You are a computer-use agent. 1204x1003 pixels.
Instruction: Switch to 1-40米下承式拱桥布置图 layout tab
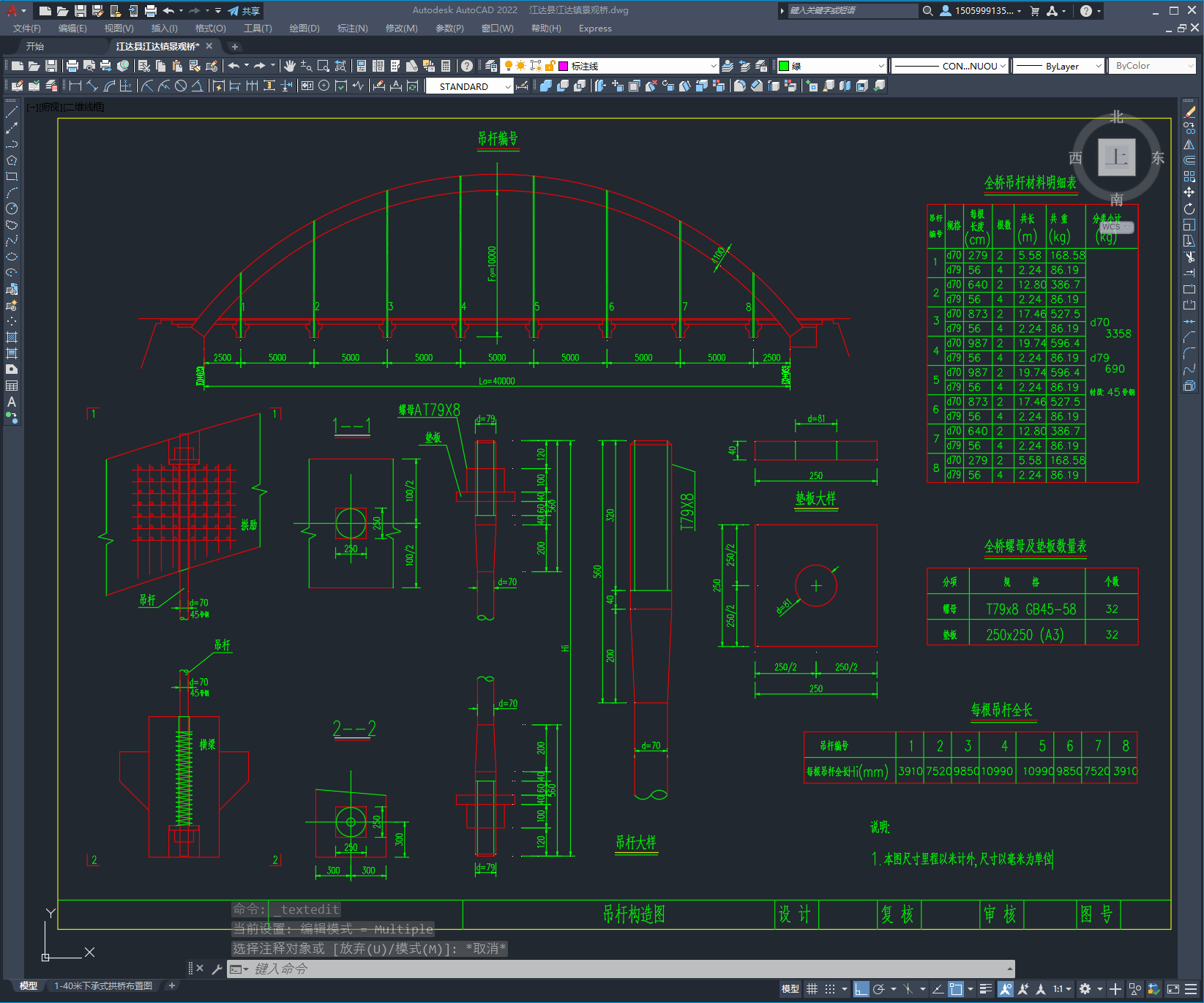click(103, 985)
